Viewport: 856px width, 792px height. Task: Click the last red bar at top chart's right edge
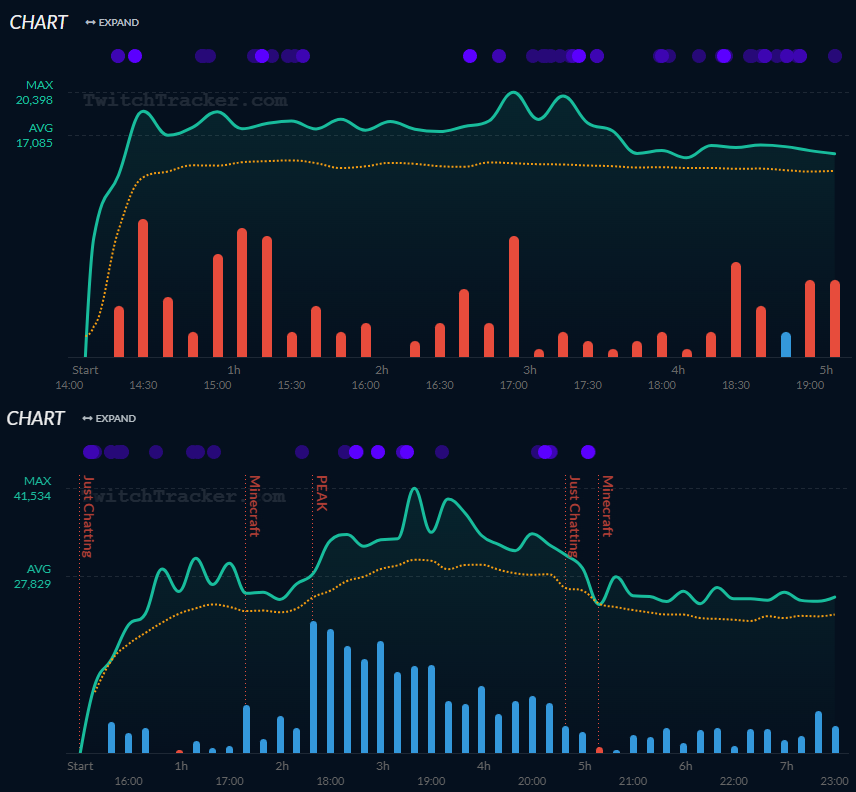coord(835,319)
